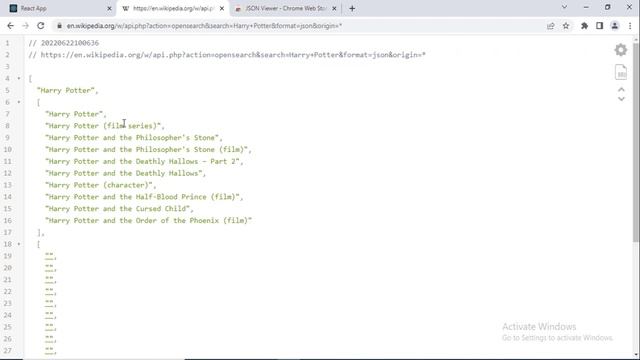Click line number 17 in the gutter
Image resolution: width=640 pixels, height=360 pixels.
[7, 232]
